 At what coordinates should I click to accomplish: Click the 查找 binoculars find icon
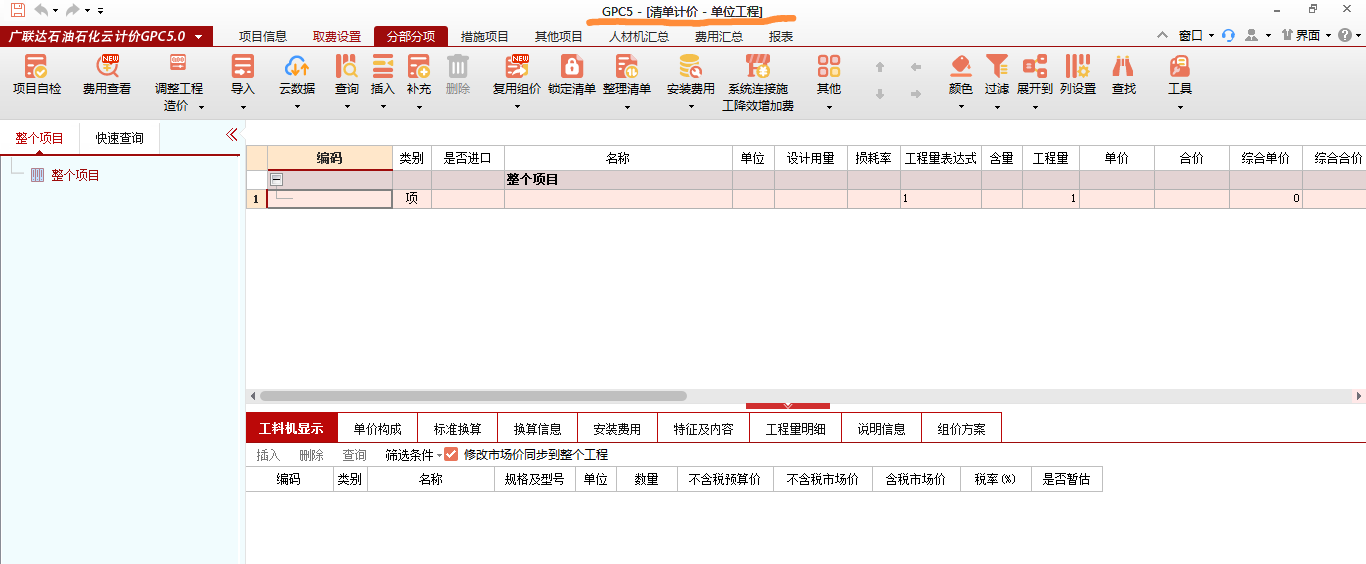(1124, 66)
